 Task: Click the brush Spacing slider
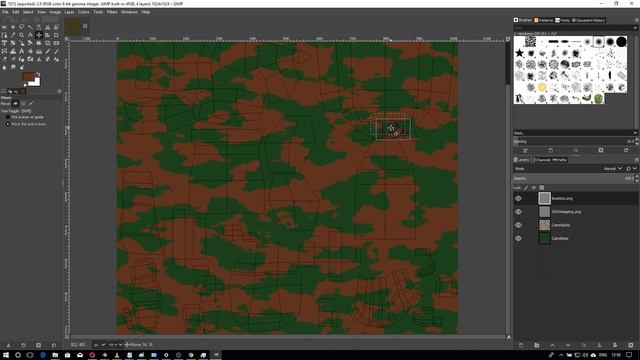(573, 141)
